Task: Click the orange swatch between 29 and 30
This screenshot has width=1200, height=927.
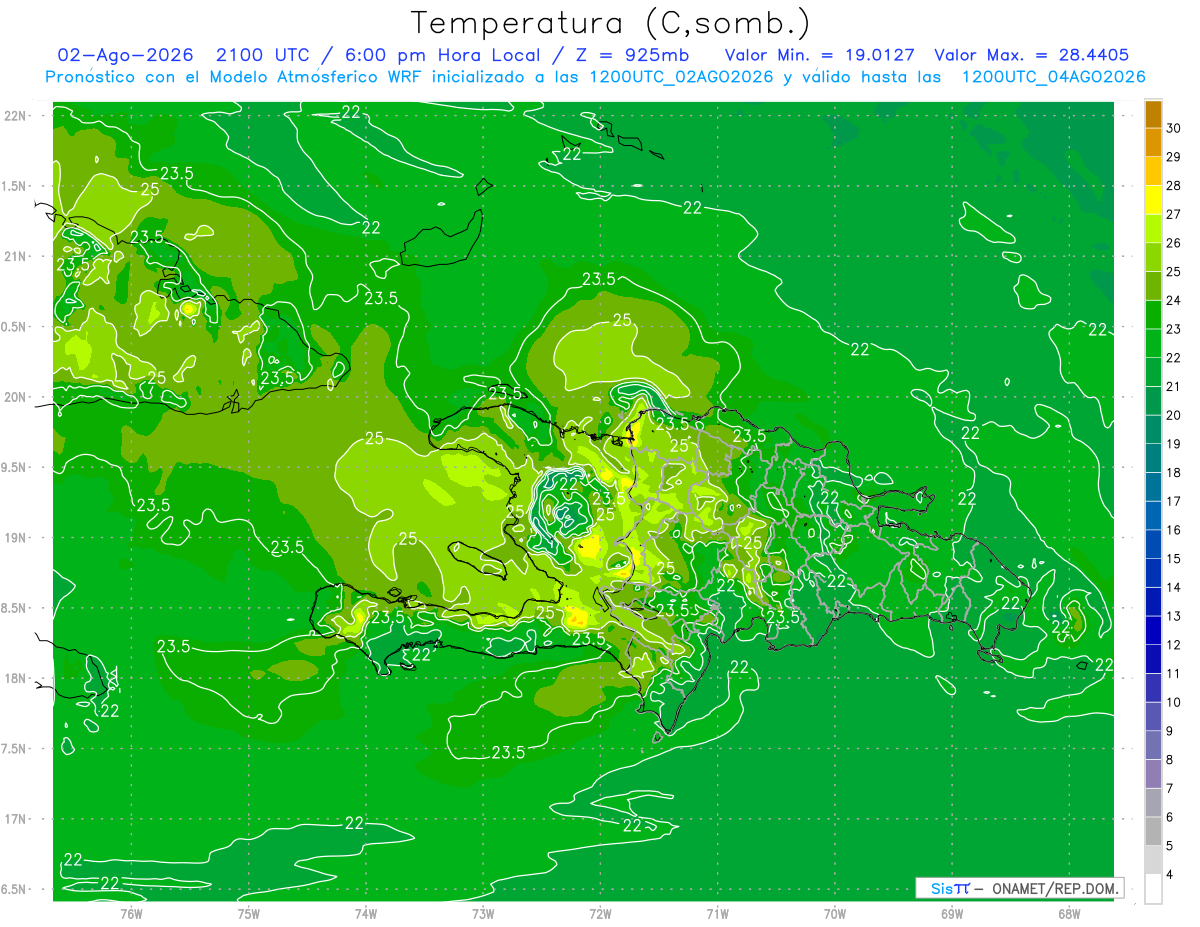Action: (x=1153, y=143)
